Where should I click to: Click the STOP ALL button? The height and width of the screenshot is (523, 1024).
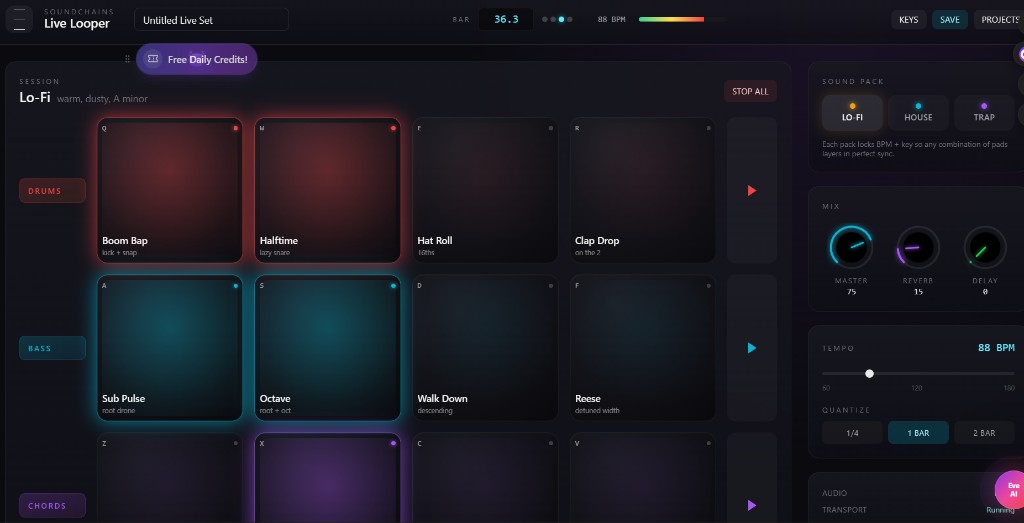(x=750, y=91)
